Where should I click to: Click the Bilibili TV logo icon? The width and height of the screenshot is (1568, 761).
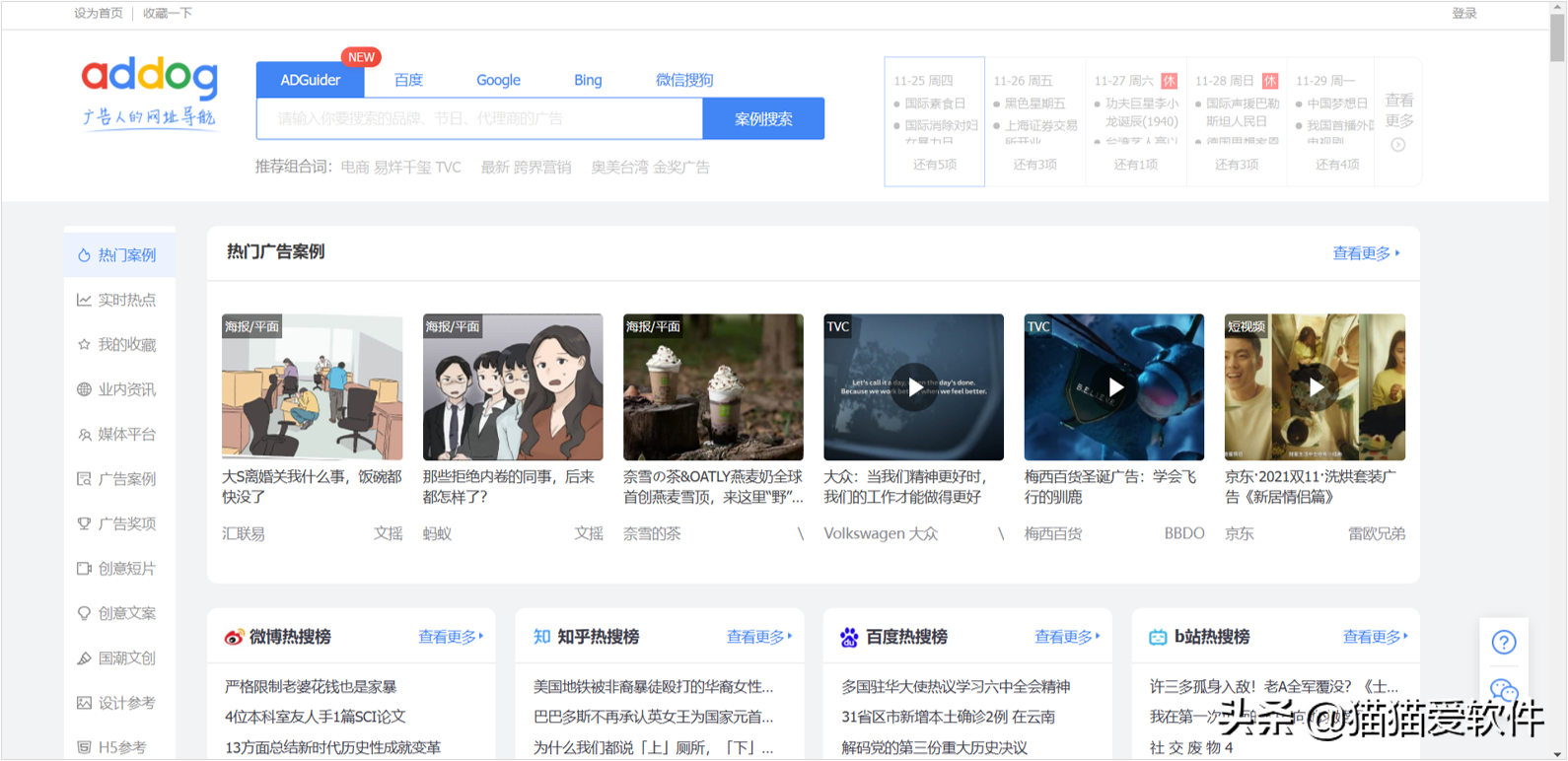[1158, 638]
